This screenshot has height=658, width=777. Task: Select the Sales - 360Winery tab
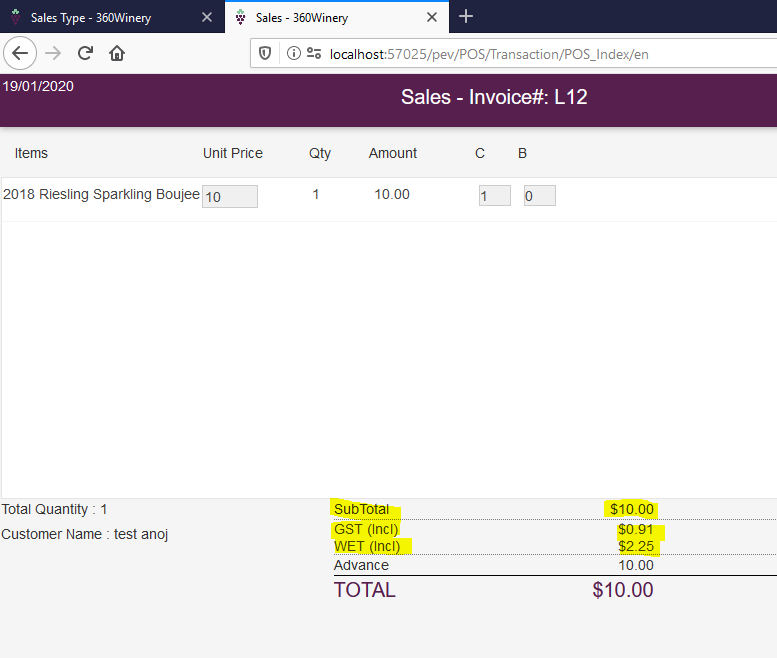tap(337, 17)
